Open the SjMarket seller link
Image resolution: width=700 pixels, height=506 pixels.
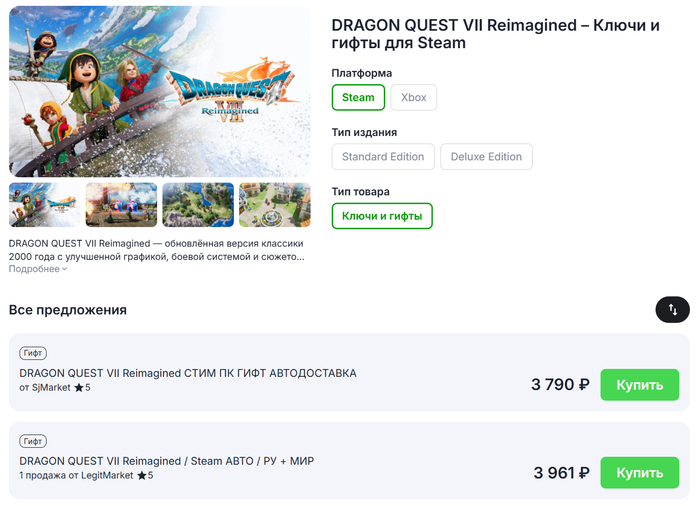coord(51,388)
